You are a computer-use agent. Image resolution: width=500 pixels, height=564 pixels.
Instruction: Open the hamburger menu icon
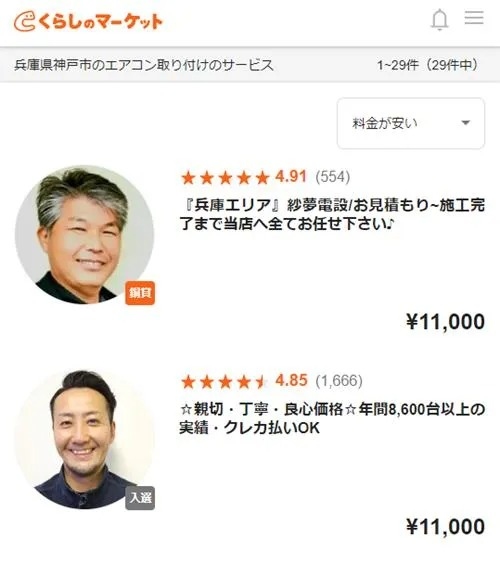pyautogui.click(x=474, y=18)
